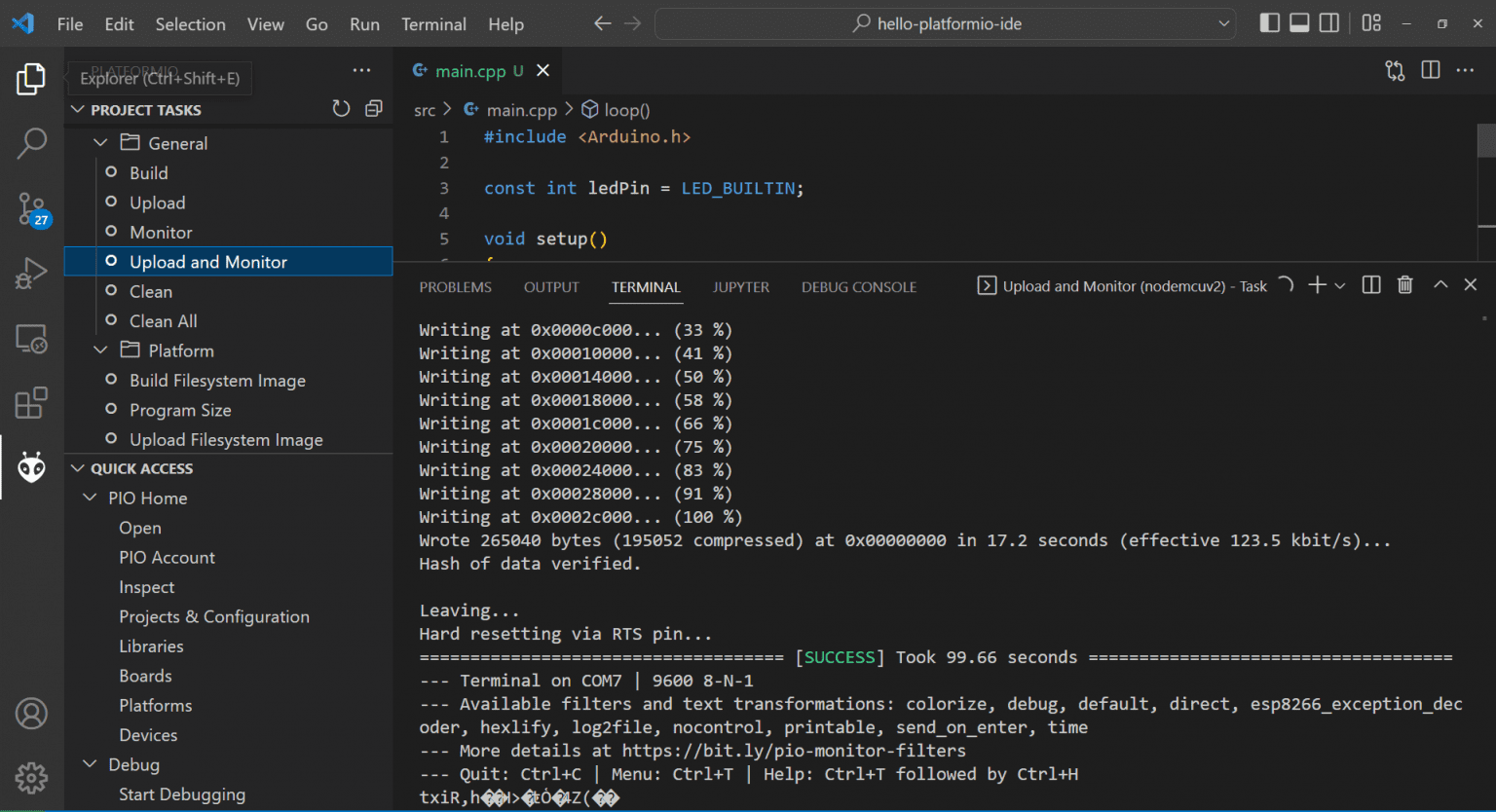Collapse the General tasks section

coord(100,142)
